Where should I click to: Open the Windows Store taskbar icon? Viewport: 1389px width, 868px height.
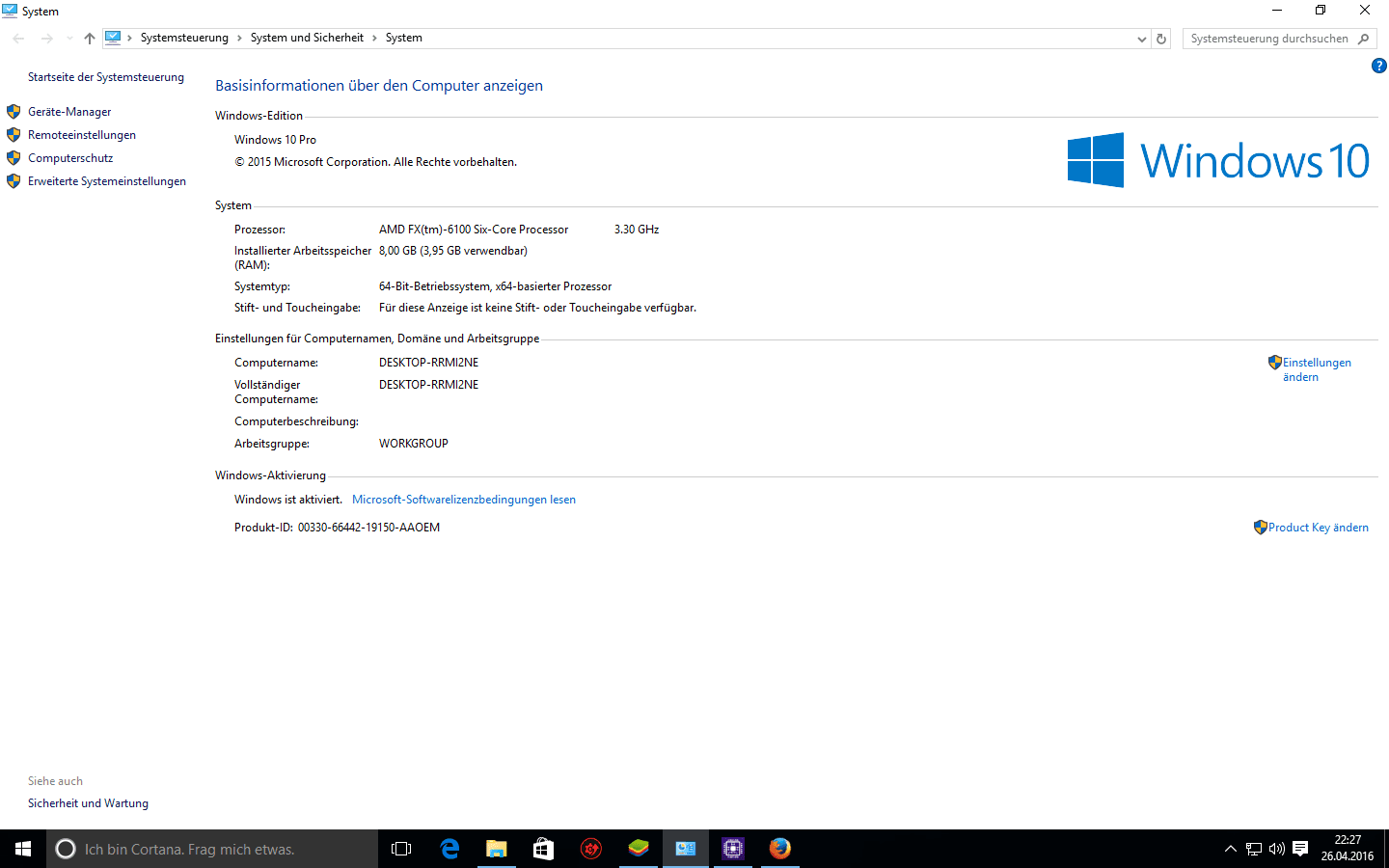543,849
